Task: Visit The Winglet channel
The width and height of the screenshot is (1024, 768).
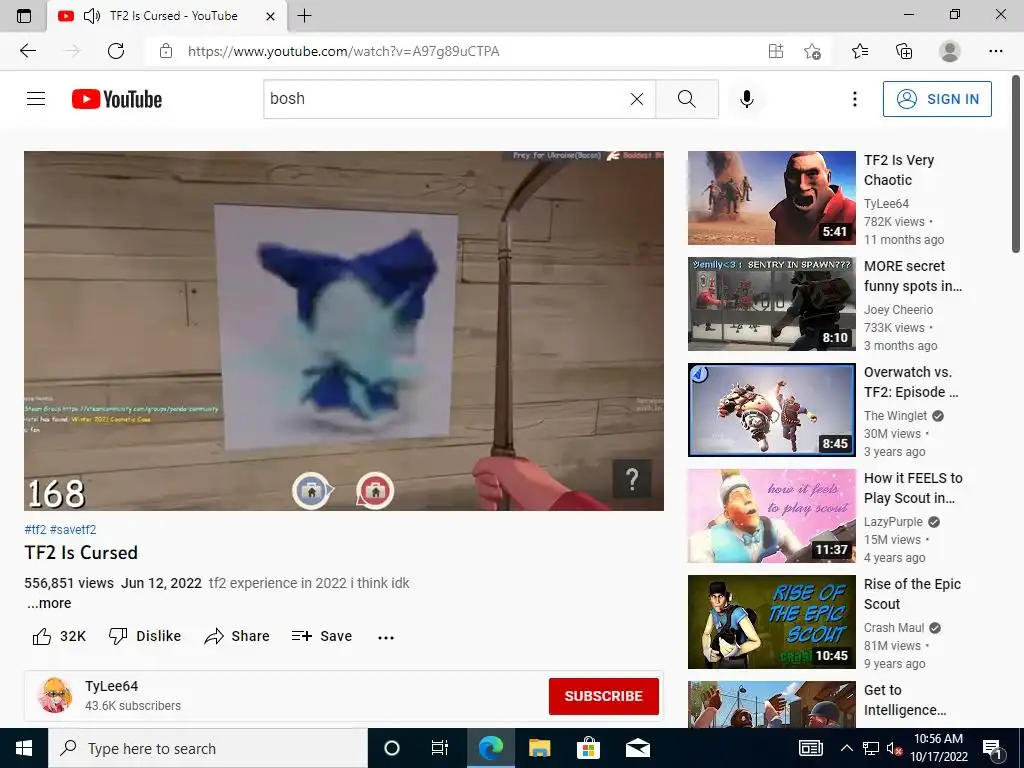Action: click(x=895, y=416)
